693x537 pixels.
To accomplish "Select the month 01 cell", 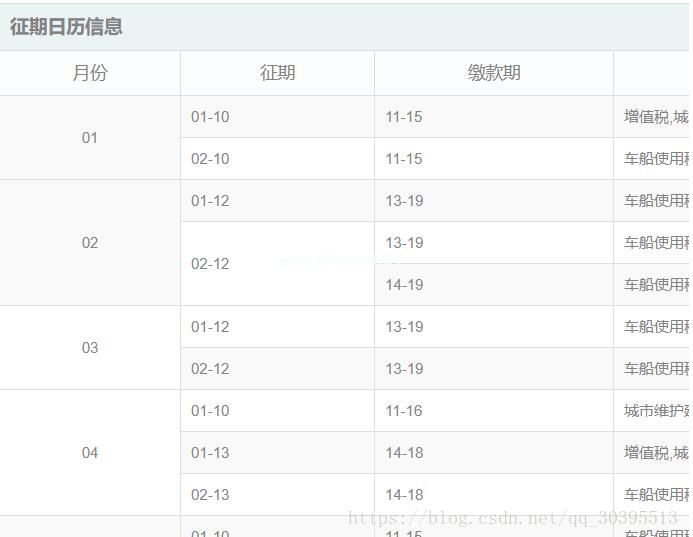I will [x=90, y=138].
